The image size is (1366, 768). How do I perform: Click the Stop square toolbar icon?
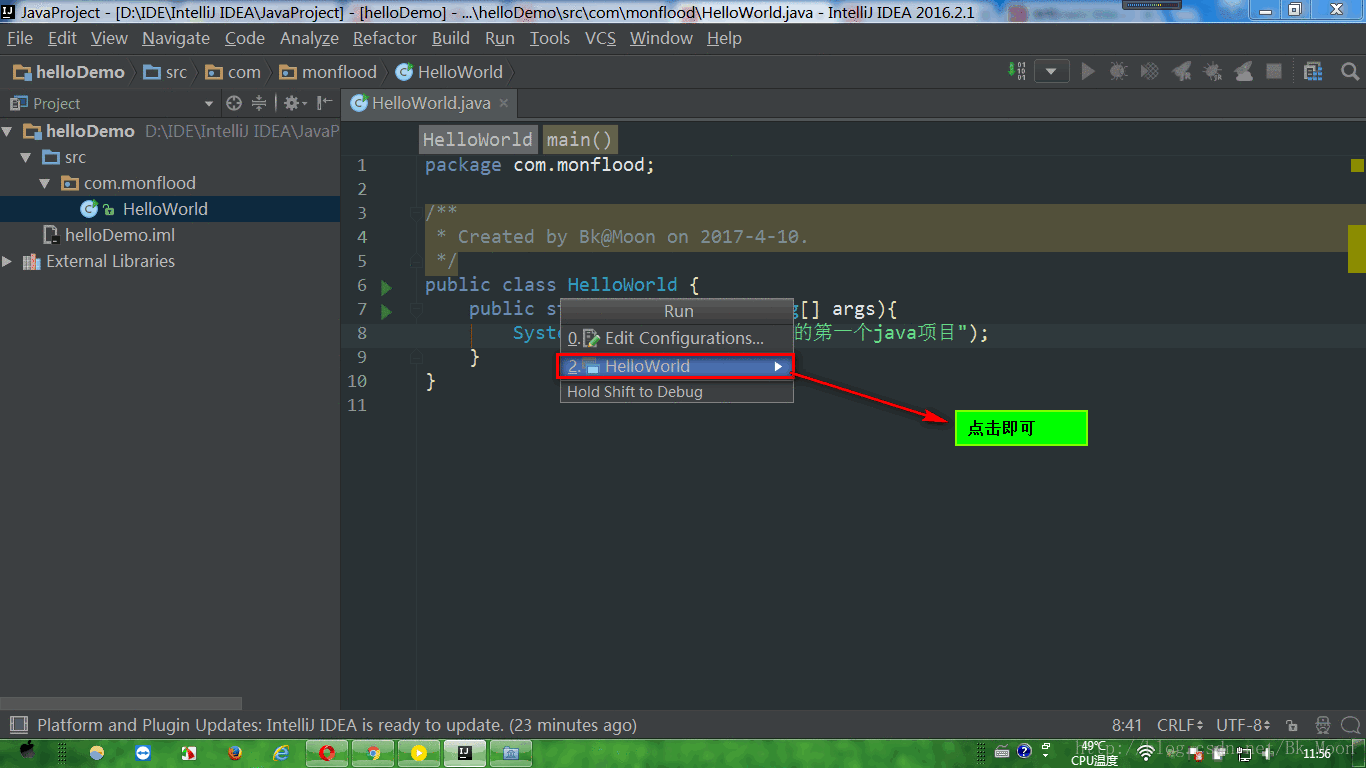point(1274,71)
